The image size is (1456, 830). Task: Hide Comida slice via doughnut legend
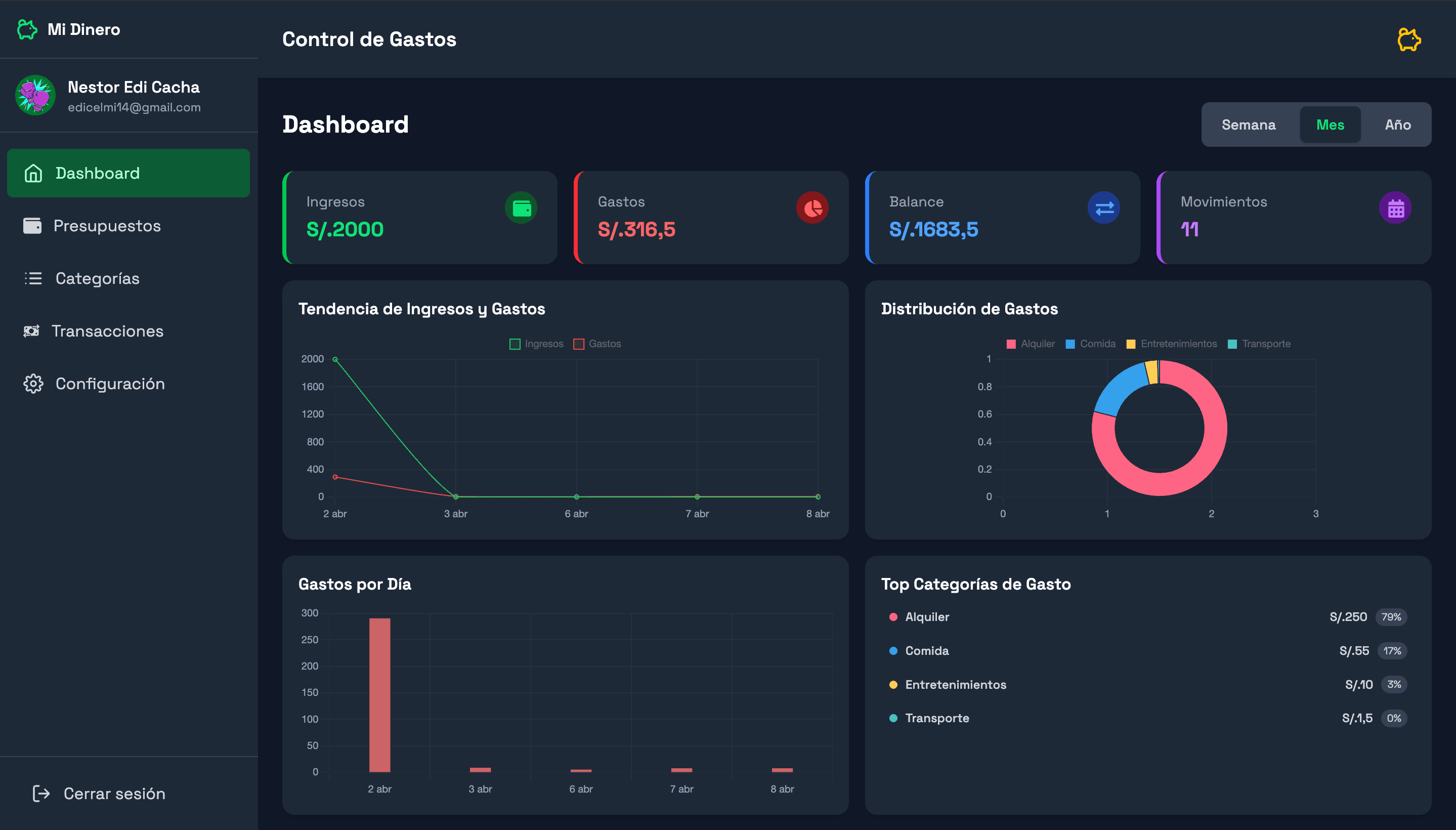click(1091, 344)
